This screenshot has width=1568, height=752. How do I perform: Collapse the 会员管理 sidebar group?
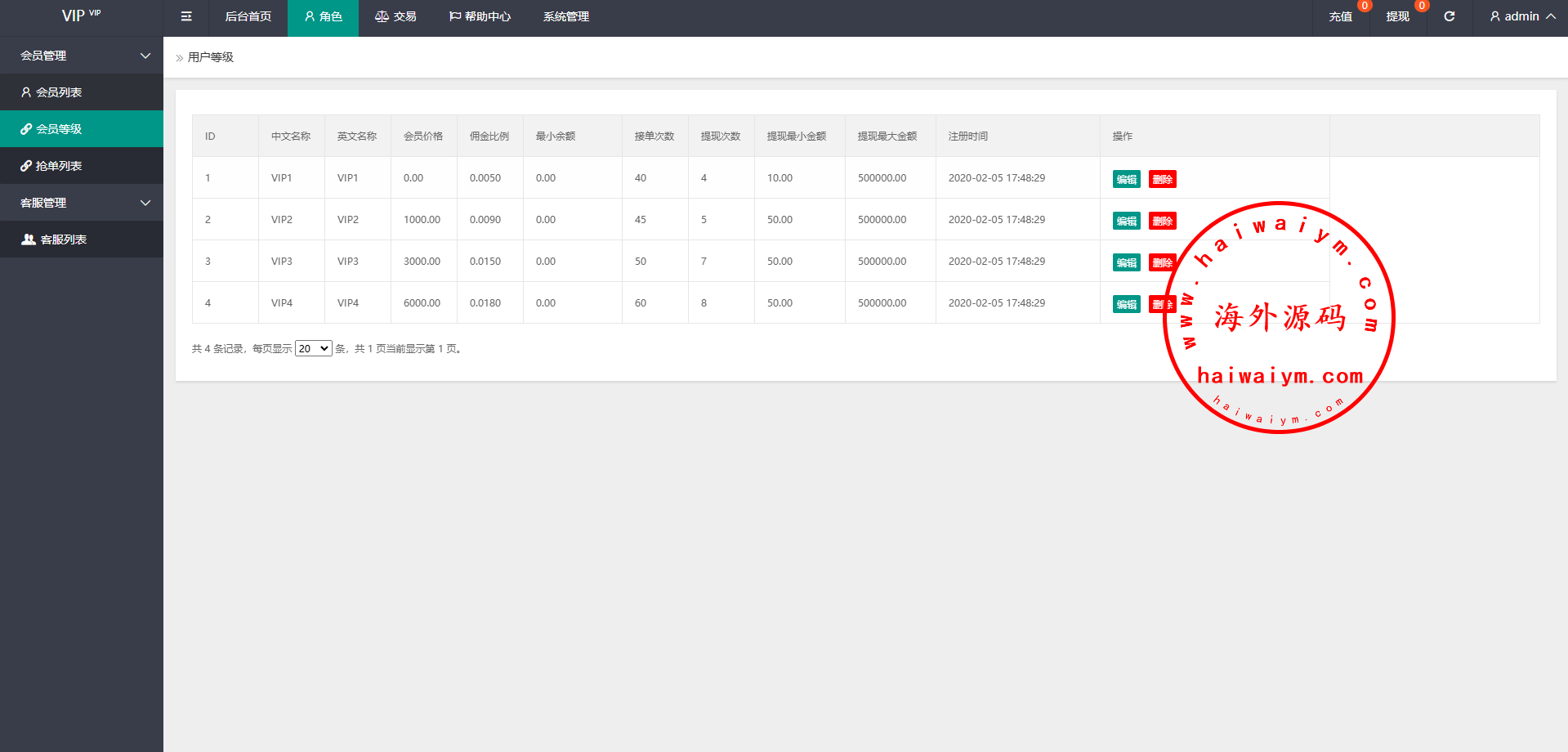coord(82,56)
